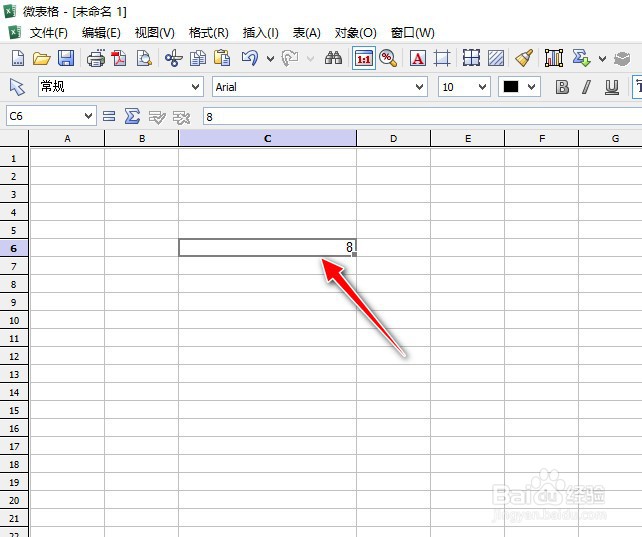Insert a chart with chart frame icon
Image resolution: width=642 pixels, height=537 pixels.
click(554, 59)
